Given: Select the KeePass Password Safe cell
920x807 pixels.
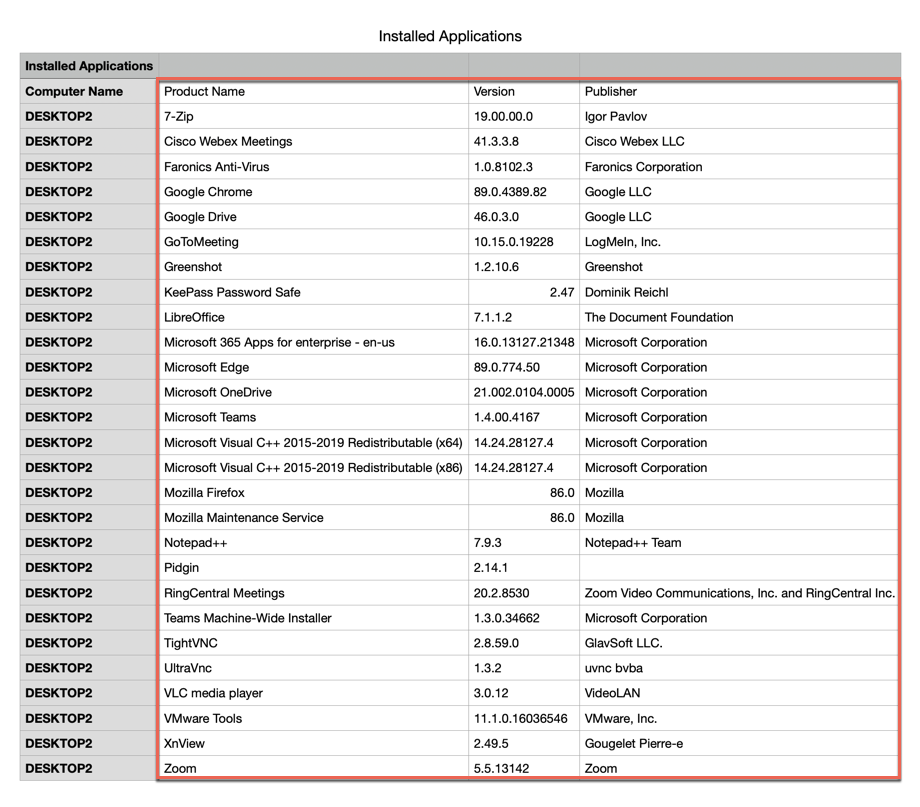Looking at the screenshot, I should 313,292.
